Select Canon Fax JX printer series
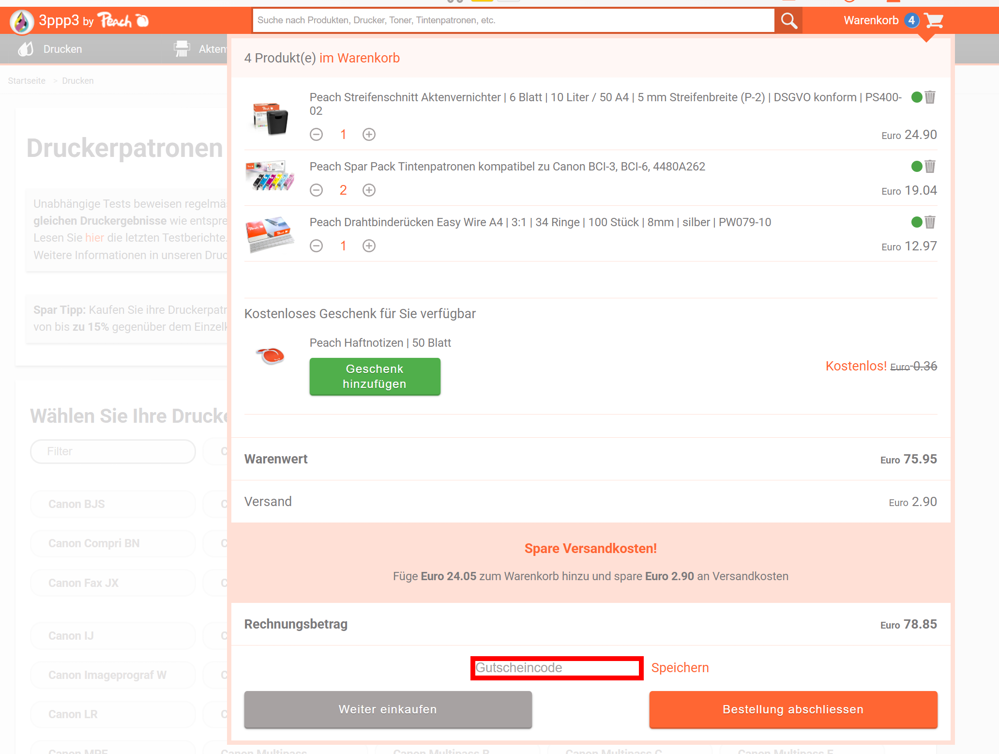999x754 pixels. pyautogui.click(x=113, y=583)
